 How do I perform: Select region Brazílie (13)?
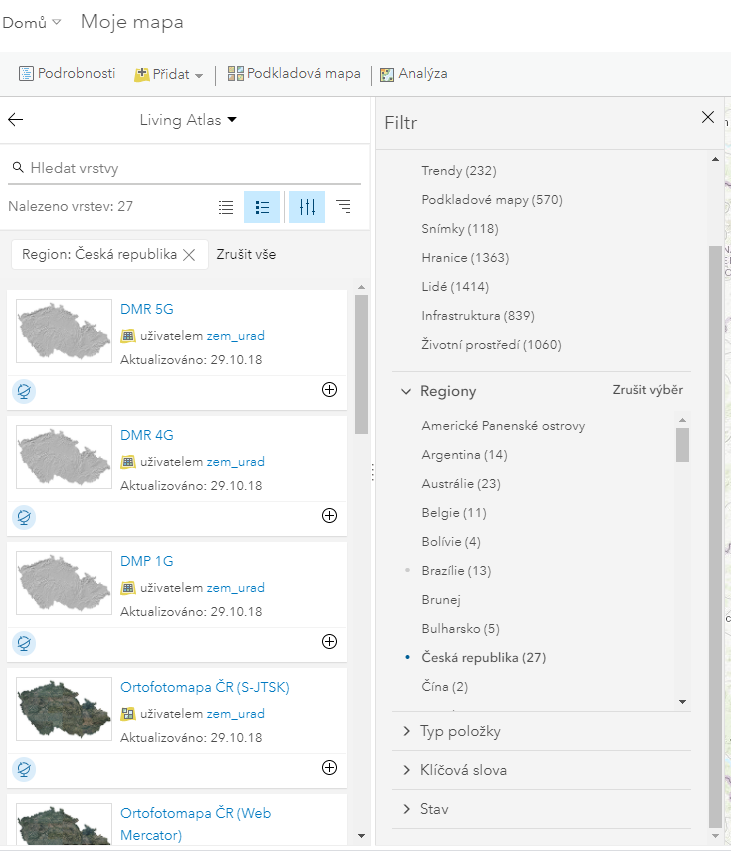coord(456,571)
